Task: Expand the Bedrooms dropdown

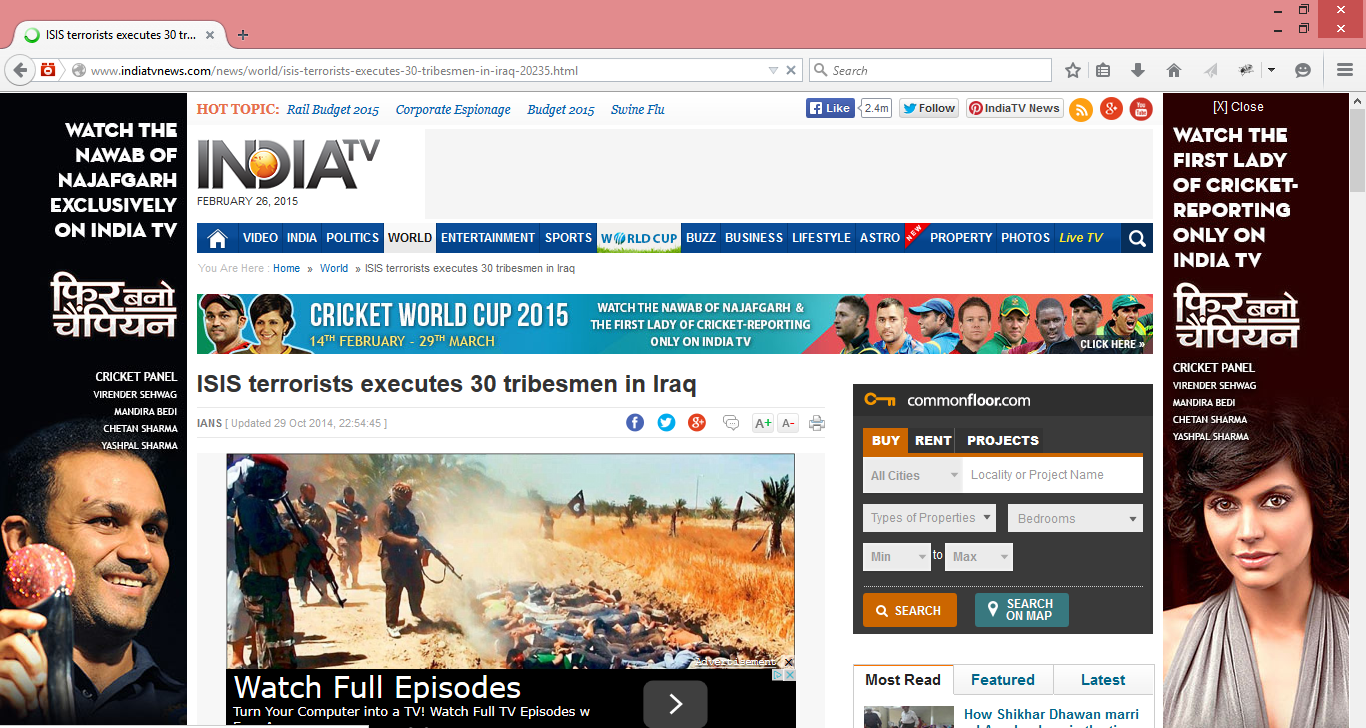Action: pyautogui.click(x=1075, y=518)
